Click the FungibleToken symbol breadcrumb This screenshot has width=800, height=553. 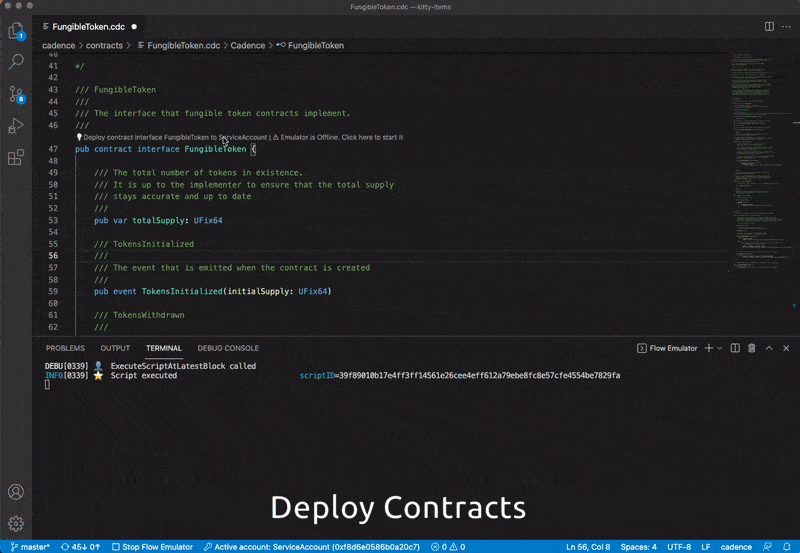coord(310,45)
